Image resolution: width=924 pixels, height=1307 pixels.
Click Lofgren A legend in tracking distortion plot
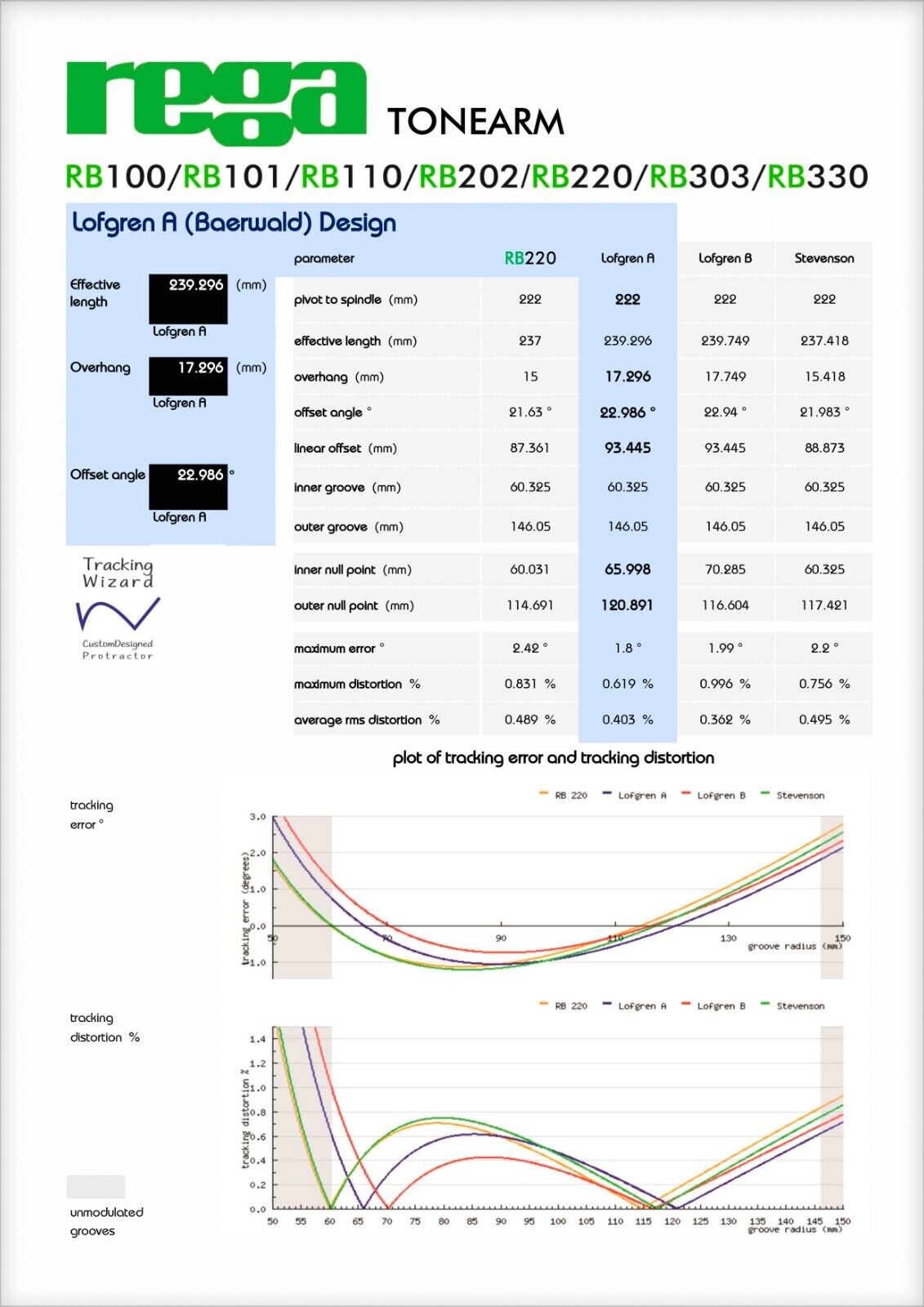pos(635,1006)
